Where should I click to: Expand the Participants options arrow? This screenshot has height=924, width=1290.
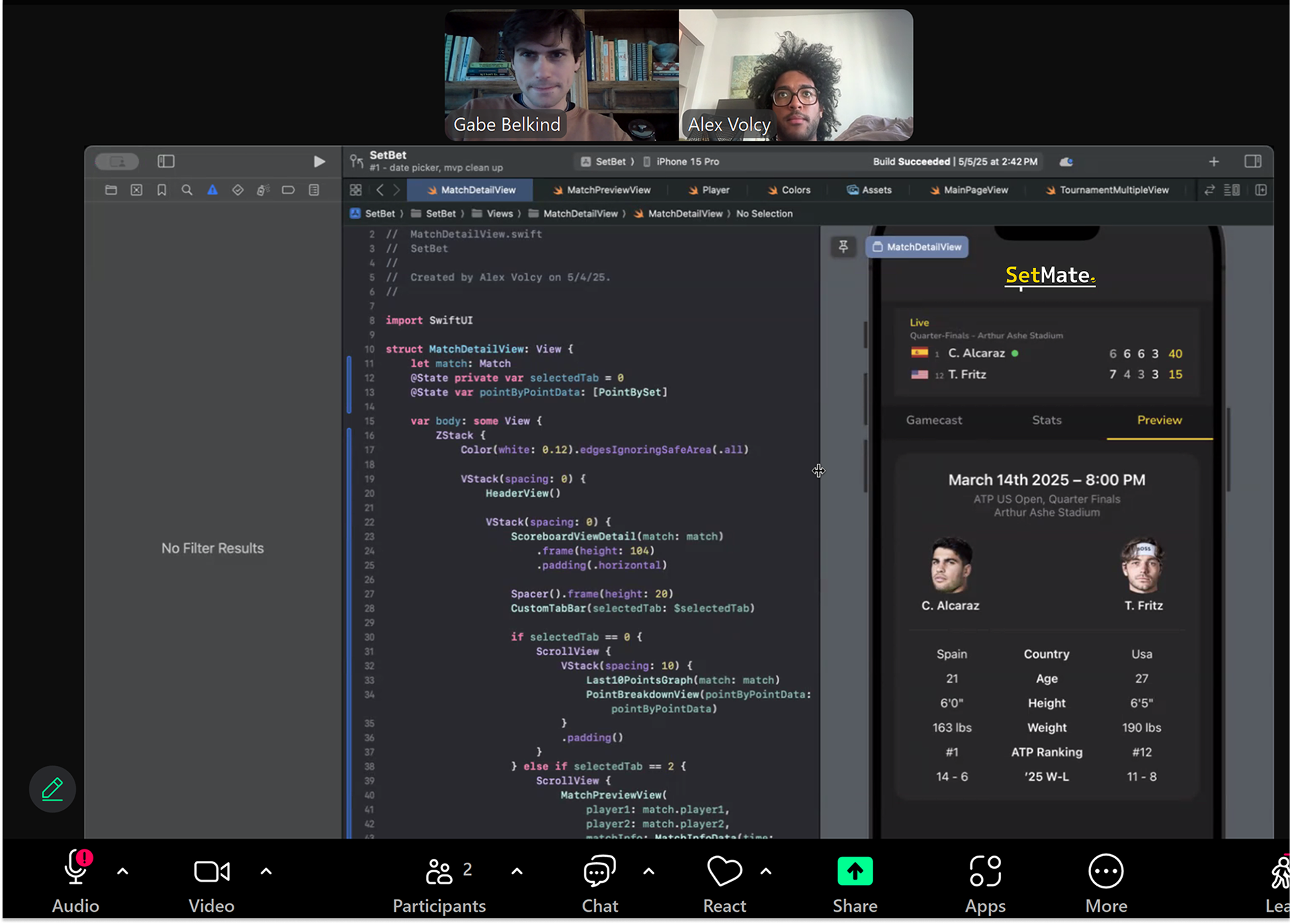point(517,872)
